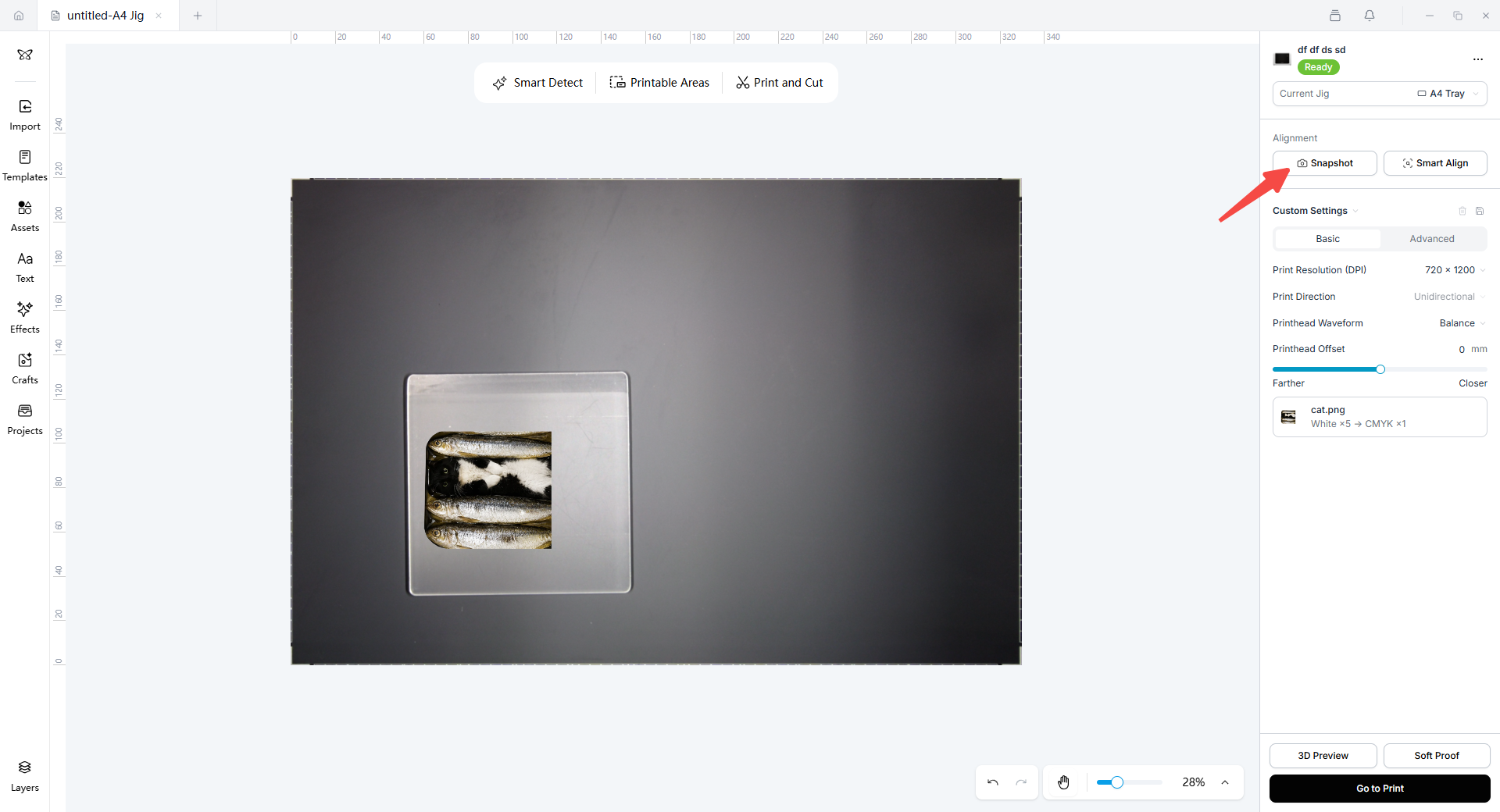Viewport: 1500px width, 812px height.
Task: Open the Printhead Waveform Balance dropdown
Action: (x=1462, y=323)
